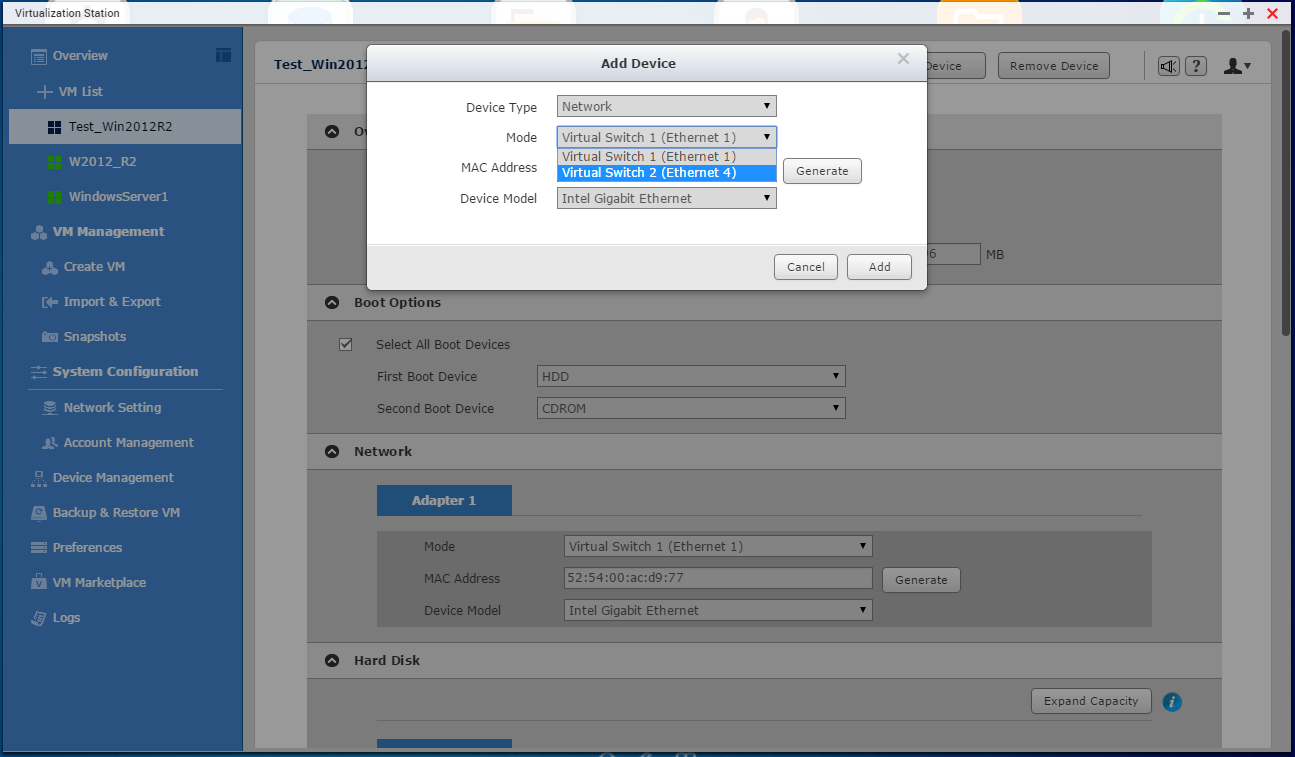This screenshot has height=757, width=1295.
Task: Choose Virtual Switch 2 (Ethernet 4) option
Action: coord(666,173)
